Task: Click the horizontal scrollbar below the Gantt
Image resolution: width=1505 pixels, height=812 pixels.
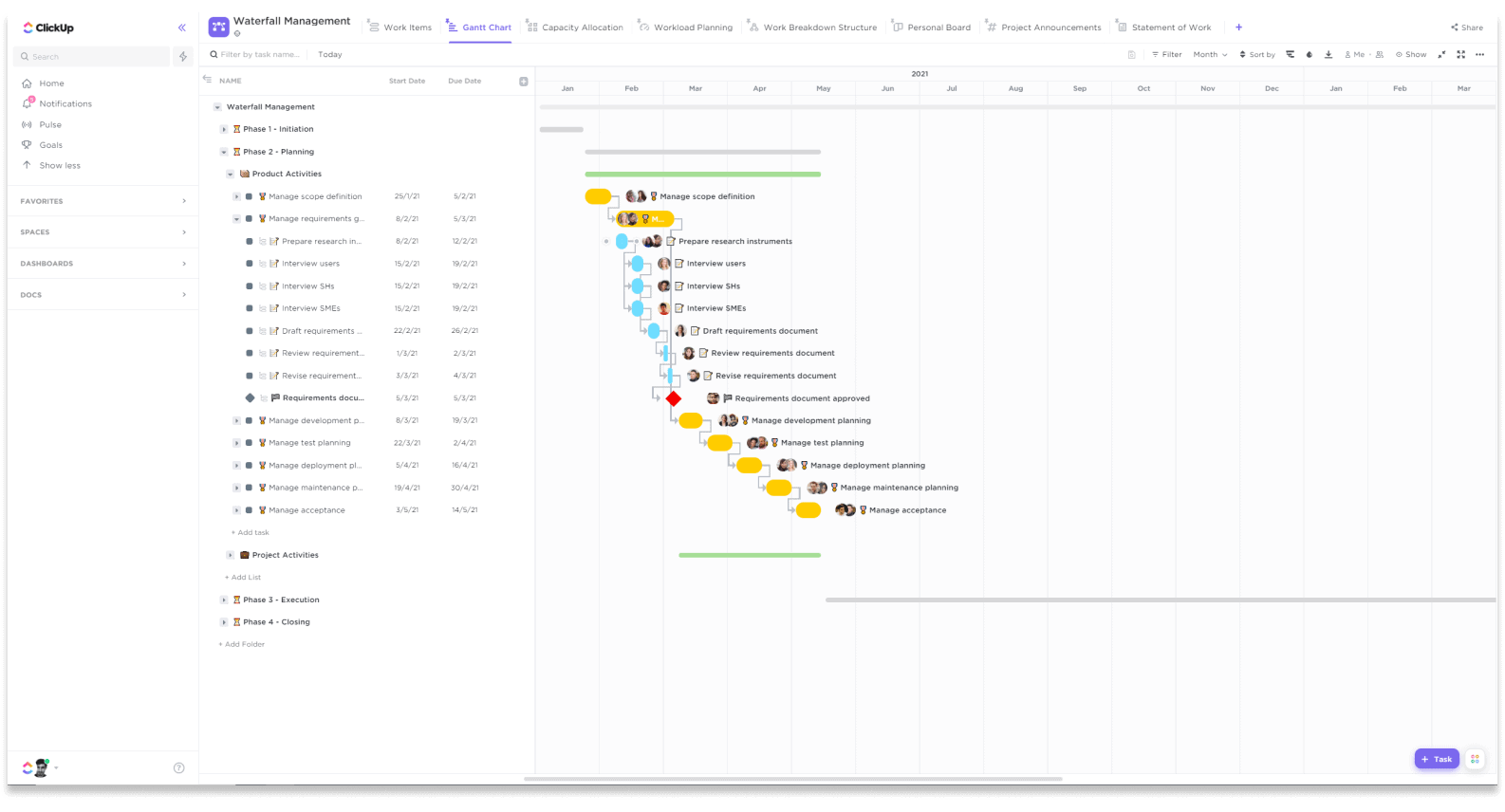Action: pos(792,780)
